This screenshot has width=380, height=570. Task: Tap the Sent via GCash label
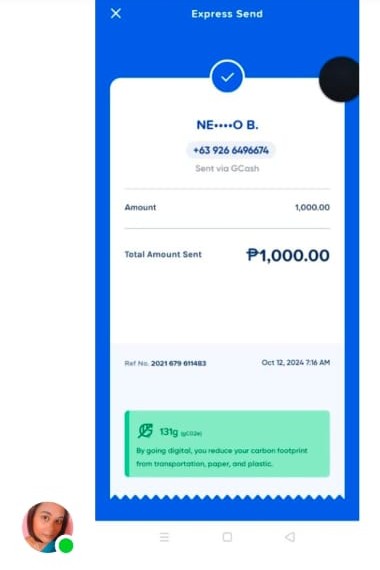227,168
